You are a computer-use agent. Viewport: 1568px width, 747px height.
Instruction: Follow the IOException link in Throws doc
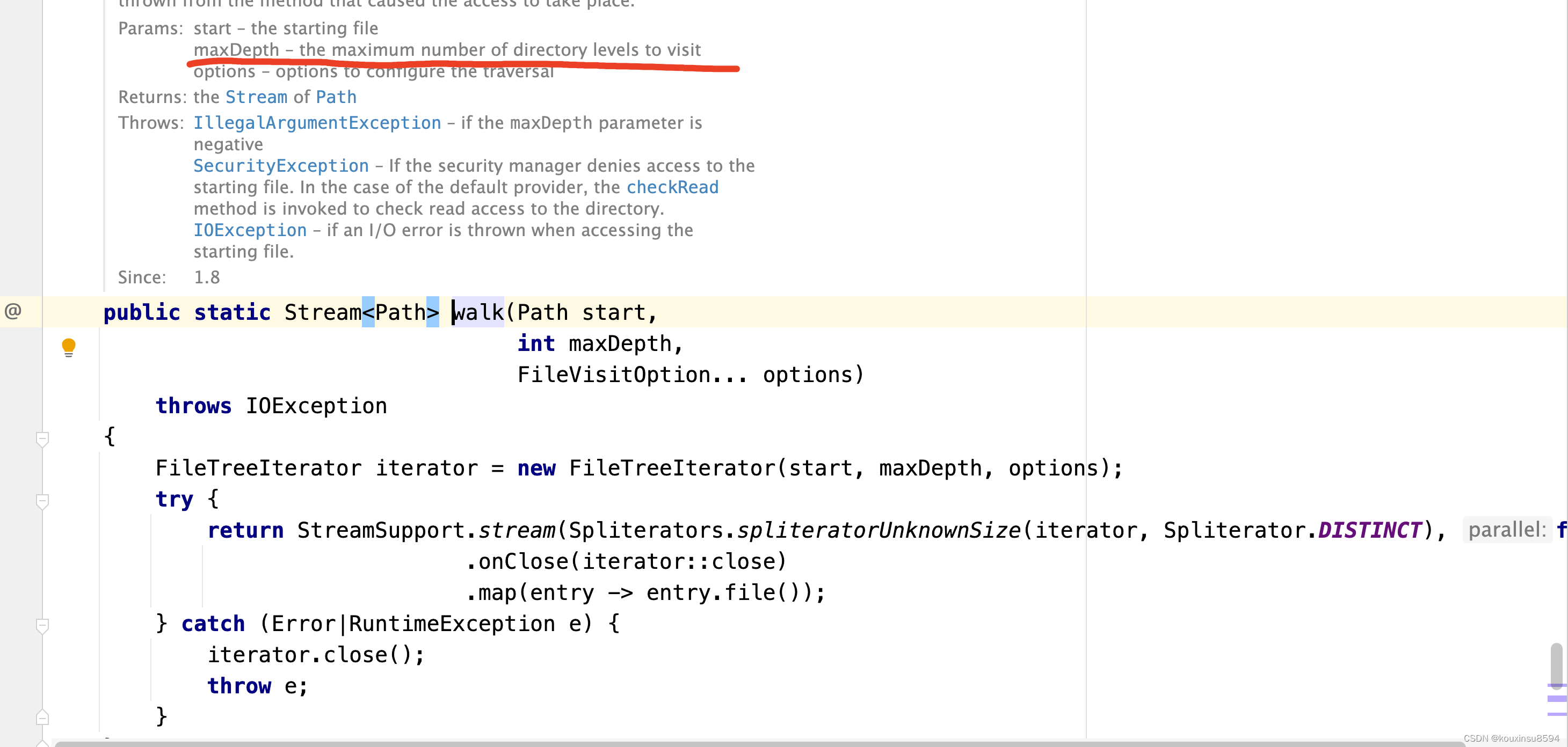tap(250, 230)
